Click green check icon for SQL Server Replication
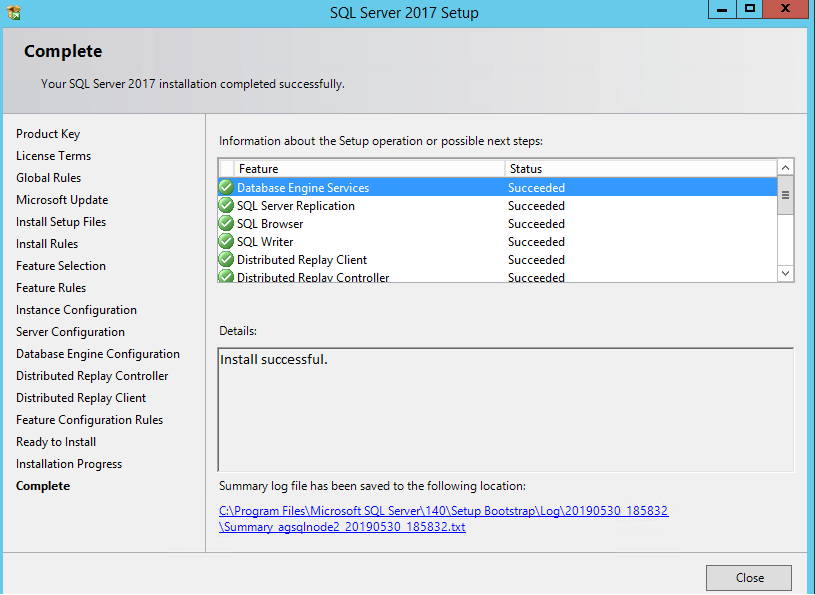Screen dimensions: 815x595 (x=226, y=205)
